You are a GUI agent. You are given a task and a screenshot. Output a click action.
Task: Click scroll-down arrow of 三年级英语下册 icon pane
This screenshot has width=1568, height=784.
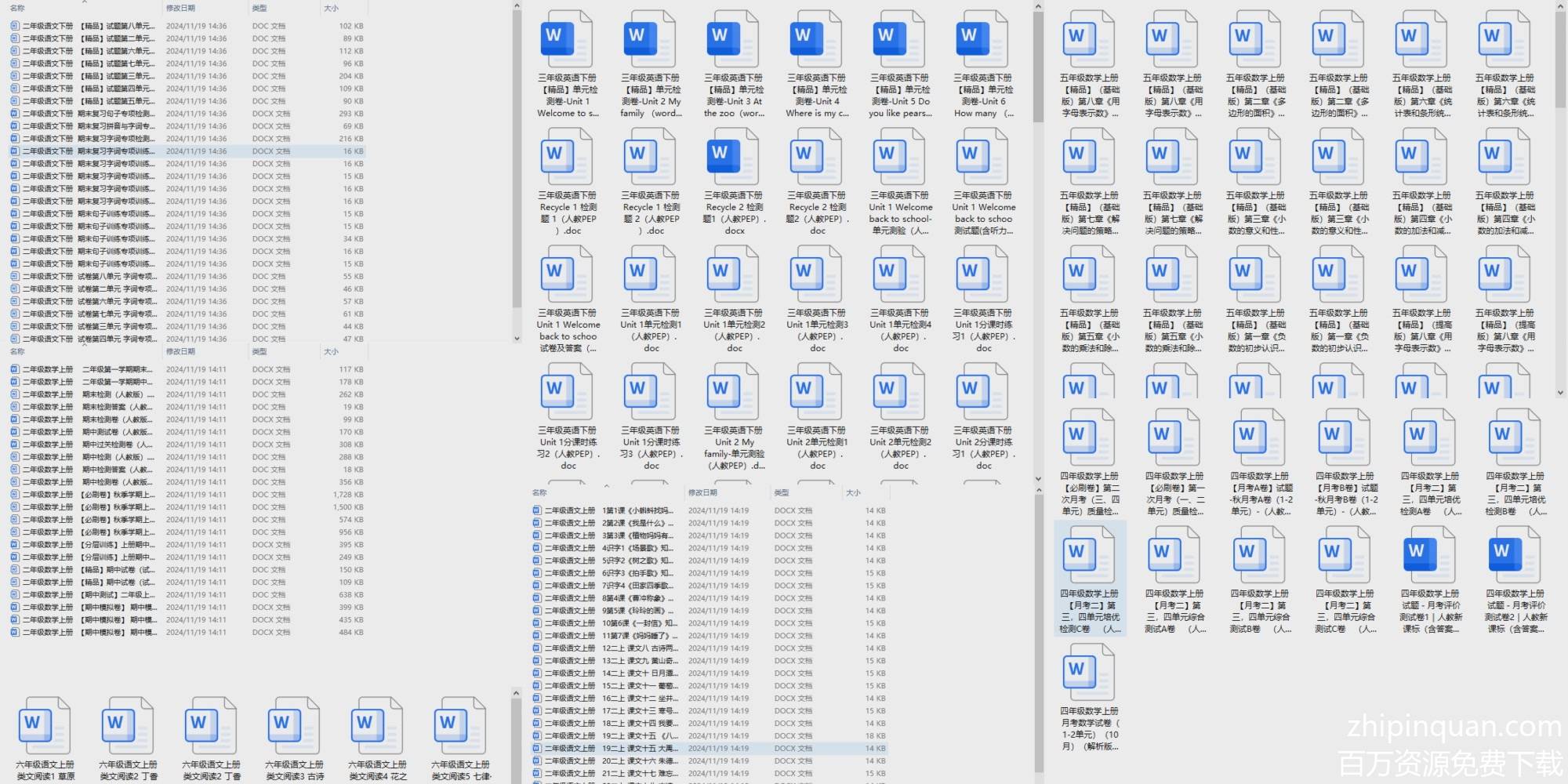click(x=1038, y=478)
